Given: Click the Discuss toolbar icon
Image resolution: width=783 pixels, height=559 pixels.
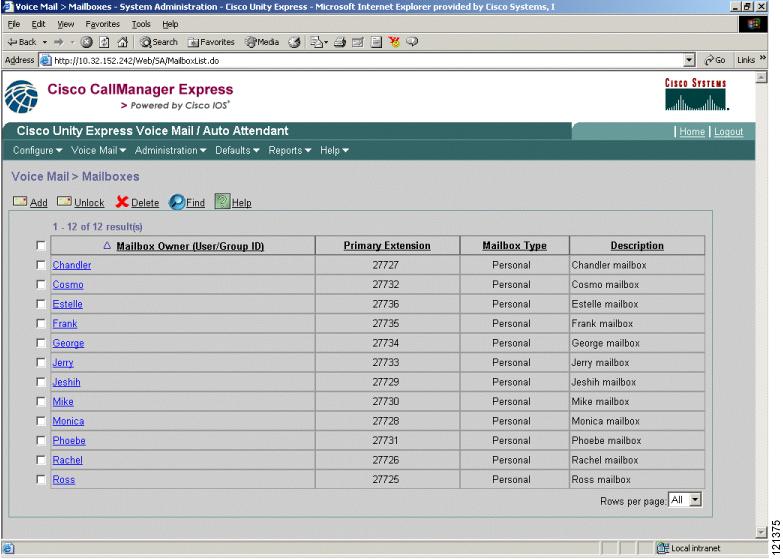Looking at the screenshot, I should [x=376, y=42].
